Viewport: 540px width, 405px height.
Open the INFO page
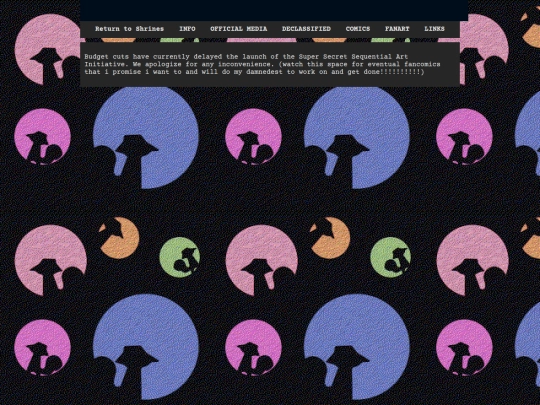coord(187,29)
